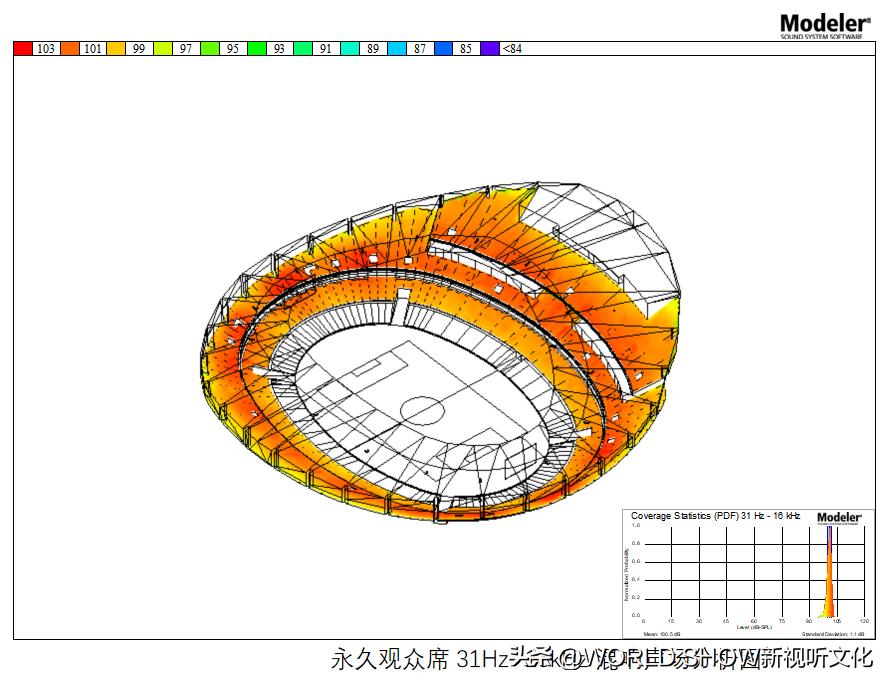Click the 'Mean: 100.5 dB' statistic text
Viewport: 893px width, 688px height.
[x=662, y=634]
